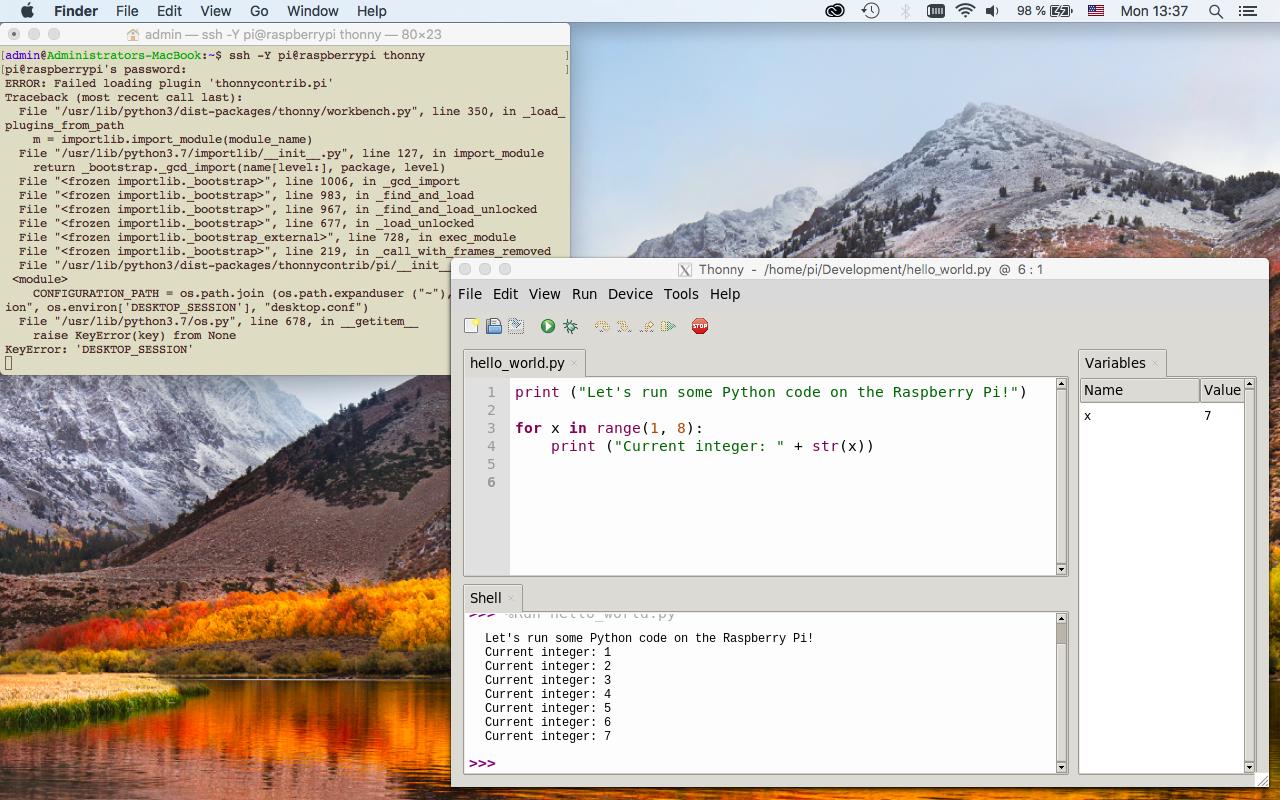Place cursor on editor line 6
The image size is (1280, 800).
[784, 482]
